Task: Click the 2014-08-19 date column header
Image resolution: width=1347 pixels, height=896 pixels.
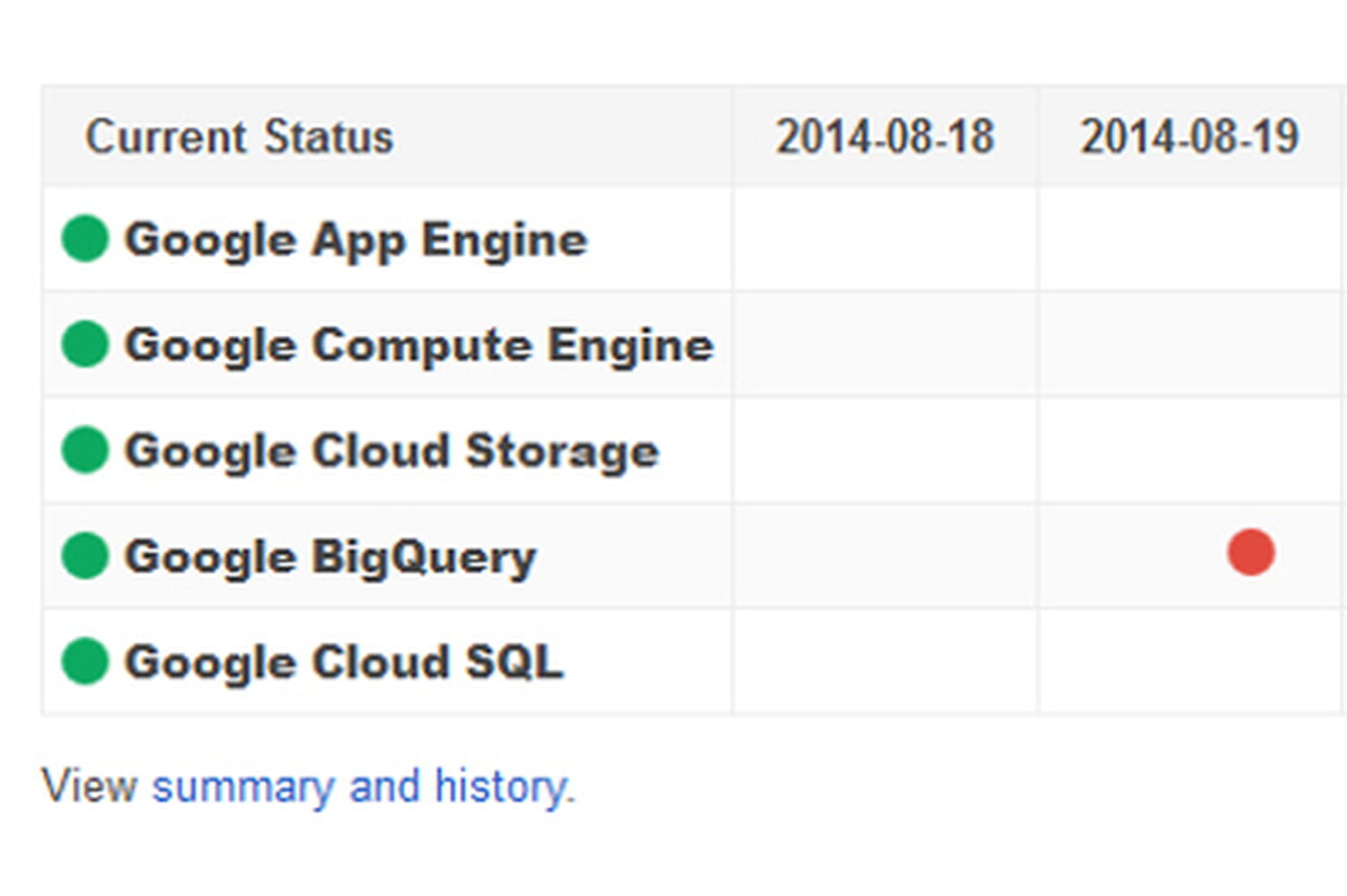Action: 1189,137
